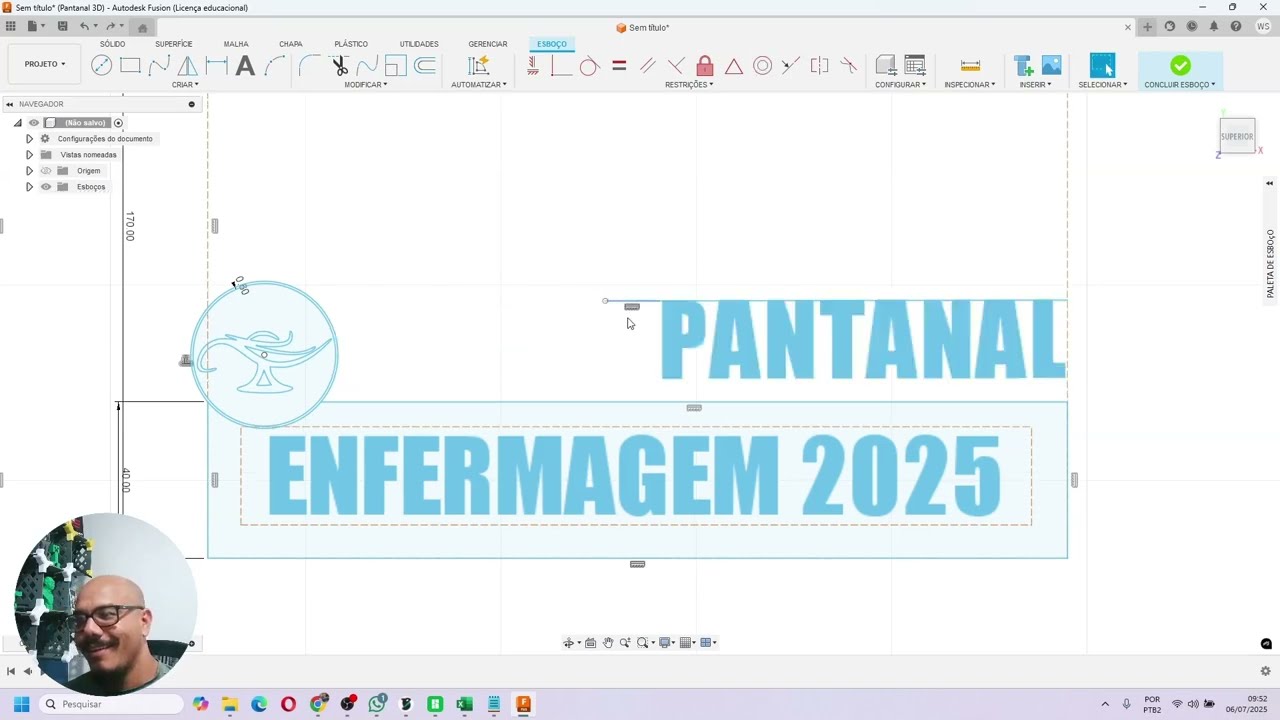1280x720 pixels.
Task: Click the window selection tool icon
Action: [1102, 66]
